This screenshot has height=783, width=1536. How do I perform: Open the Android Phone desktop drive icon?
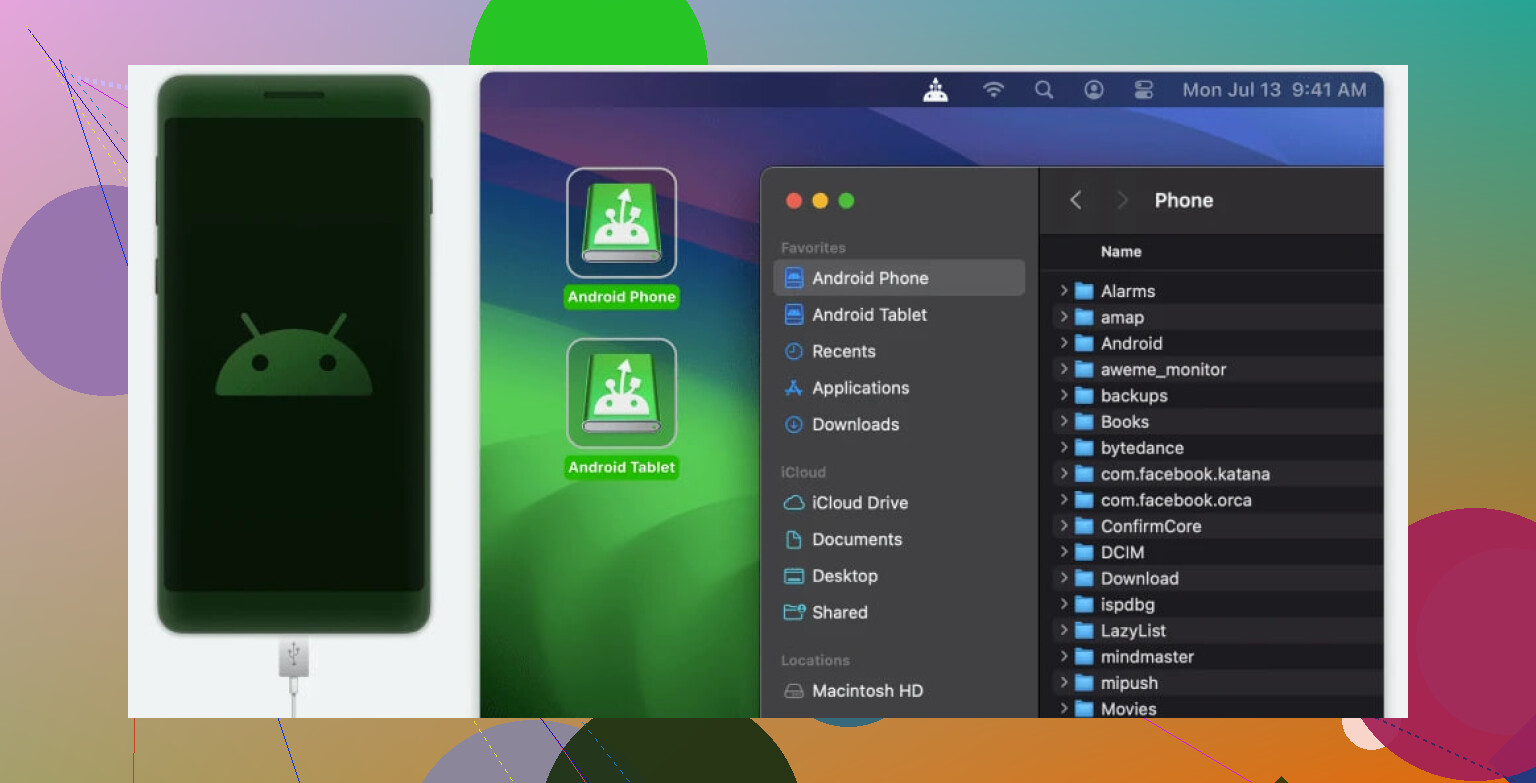point(621,223)
